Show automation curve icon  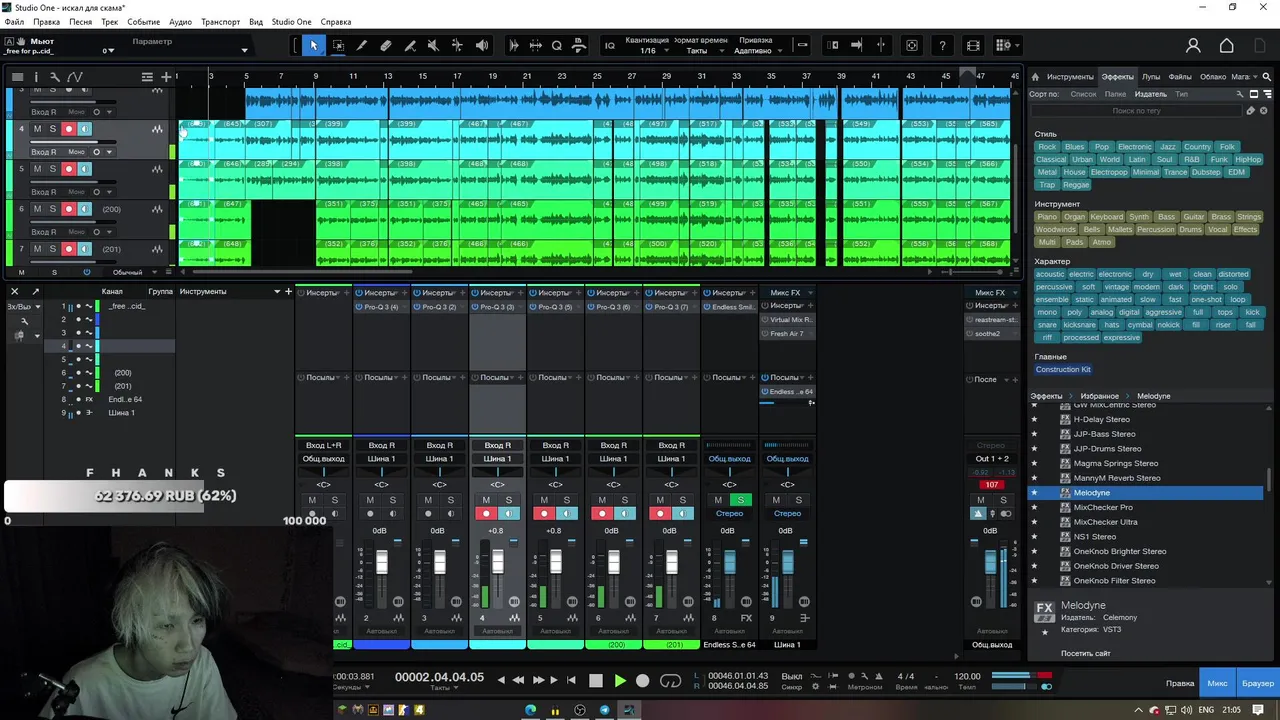click(75, 77)
